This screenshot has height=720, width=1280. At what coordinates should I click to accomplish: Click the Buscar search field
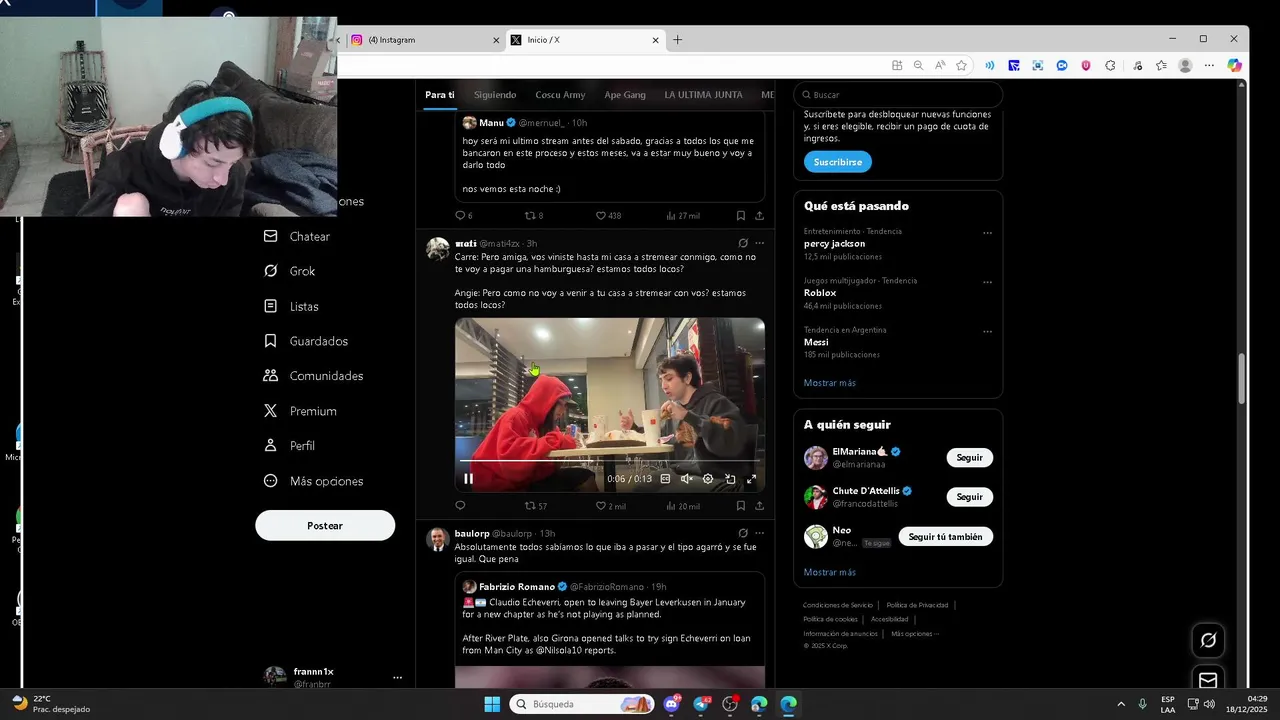898,95
